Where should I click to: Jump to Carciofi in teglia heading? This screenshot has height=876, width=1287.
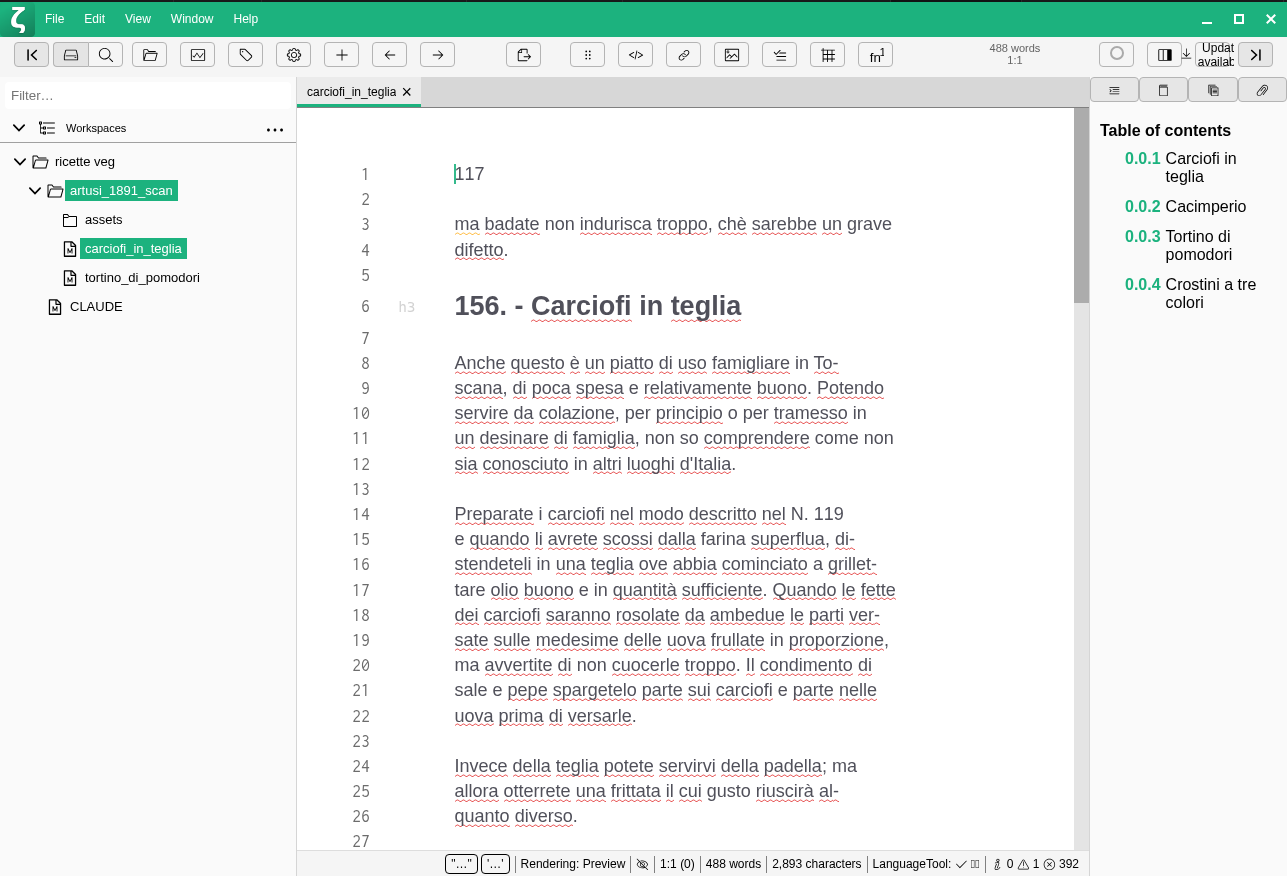click(x=1201, y=168)
